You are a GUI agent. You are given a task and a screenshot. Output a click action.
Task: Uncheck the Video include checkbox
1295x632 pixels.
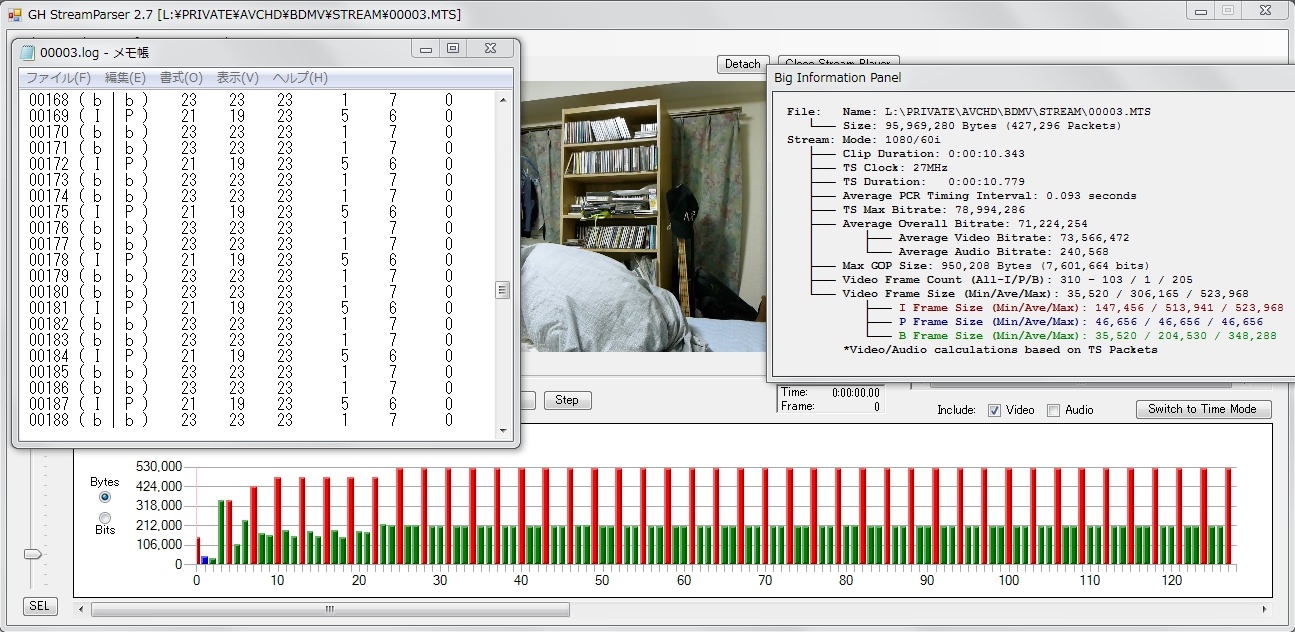click(994, 410)
